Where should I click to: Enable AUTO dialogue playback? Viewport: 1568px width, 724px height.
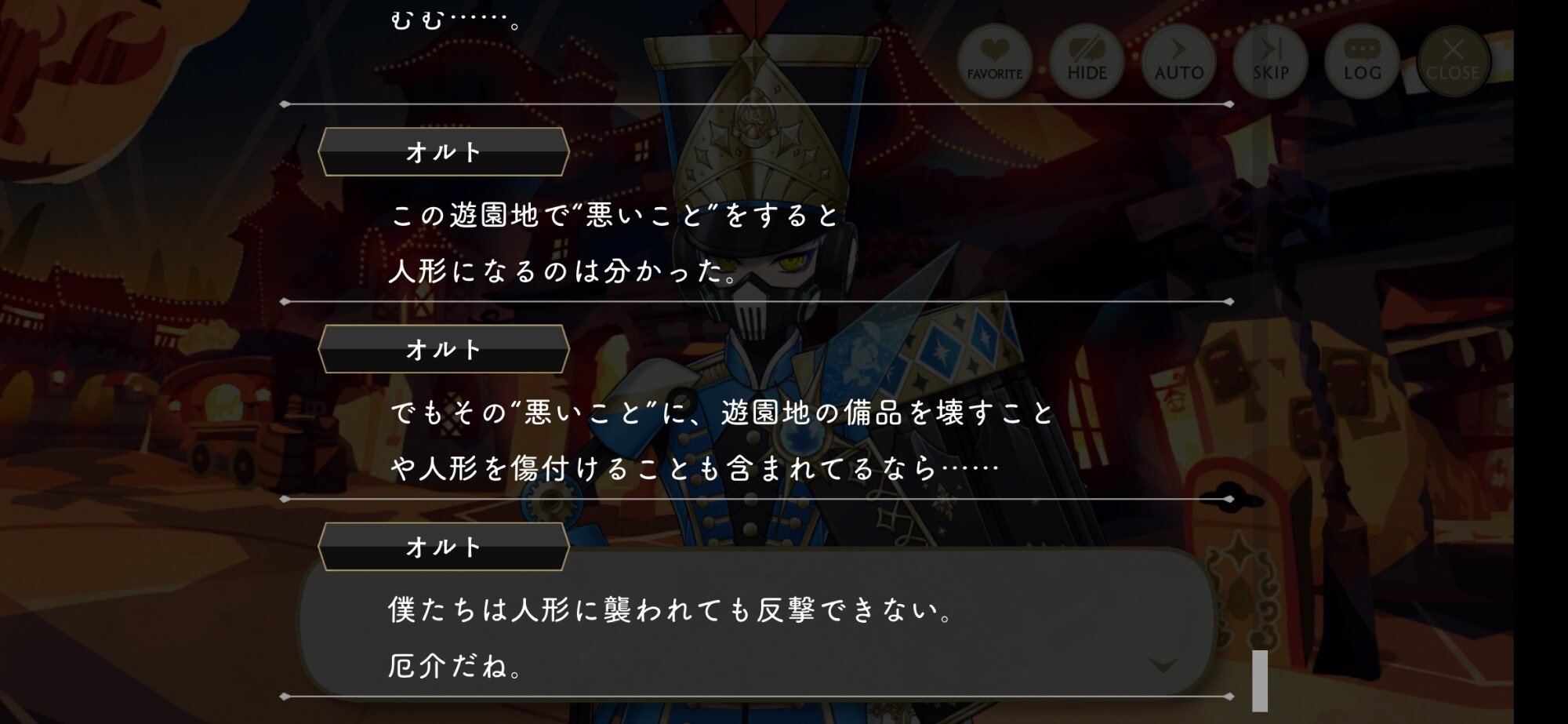(x=1178, y=61)
